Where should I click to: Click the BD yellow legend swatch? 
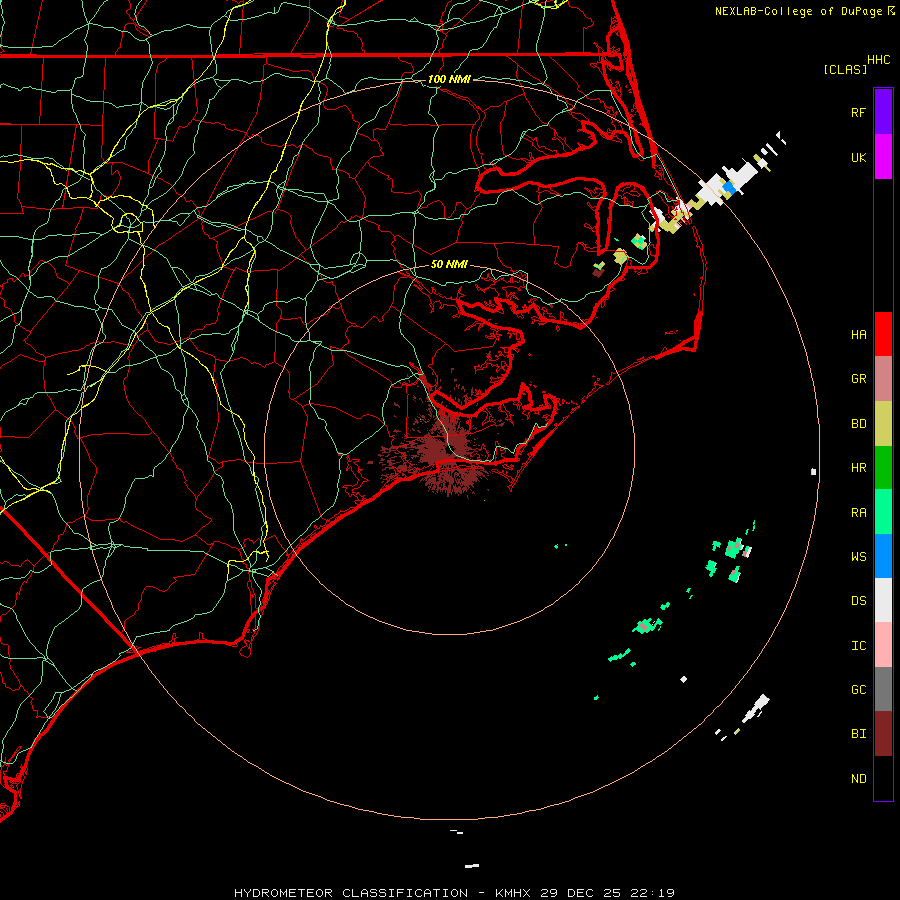pos(883,423)
